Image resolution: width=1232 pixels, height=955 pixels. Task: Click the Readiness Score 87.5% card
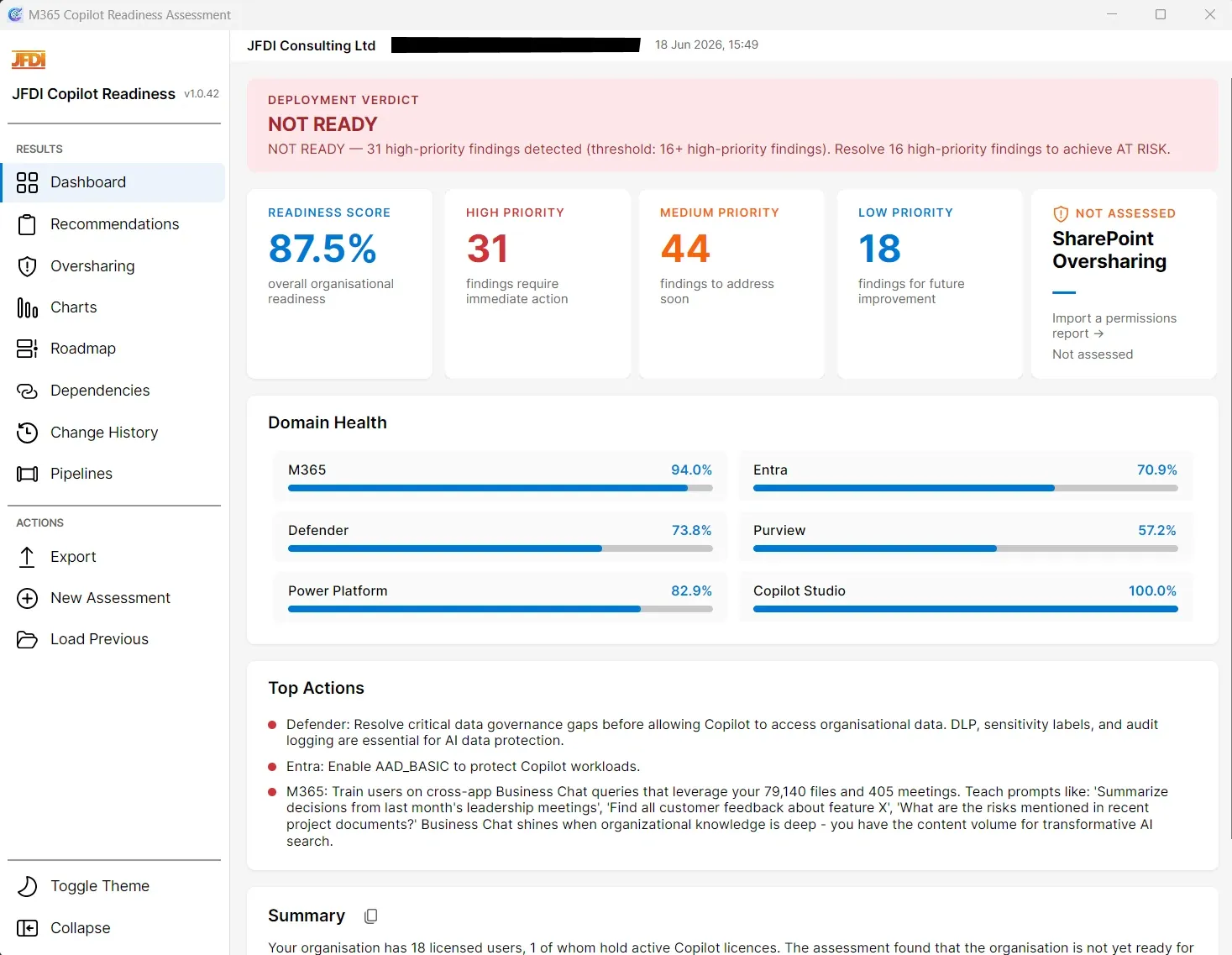339,284
